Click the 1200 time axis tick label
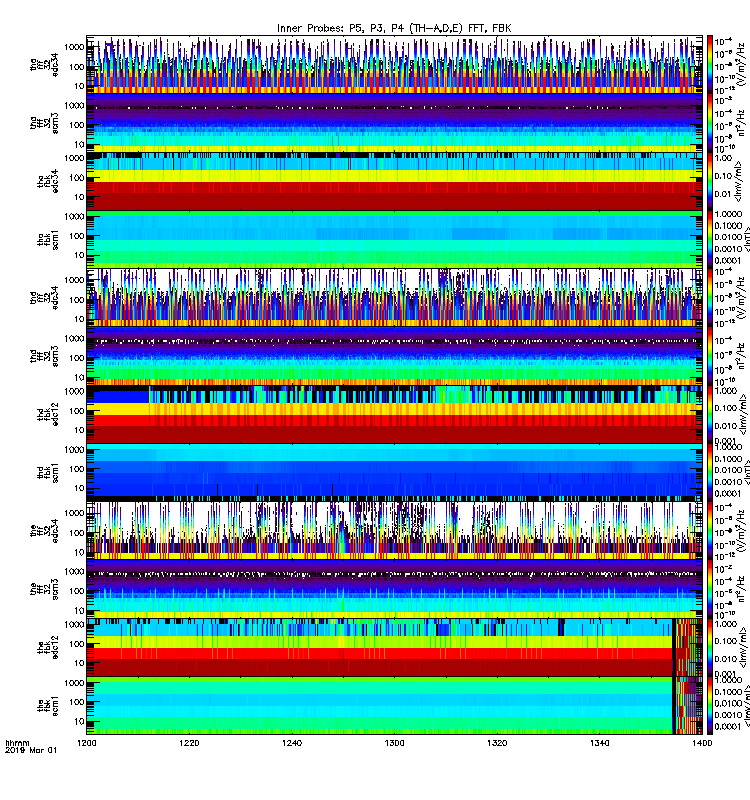This screenshot has width=750, height=800. click(87, 743)
